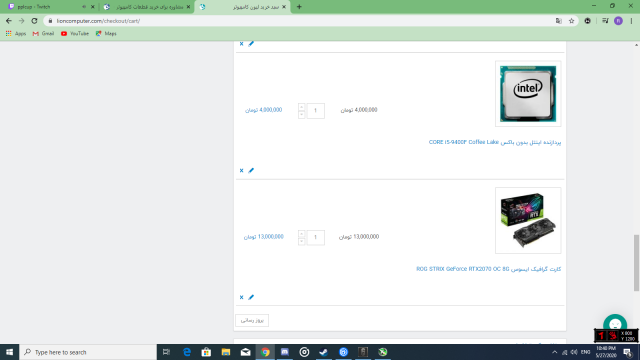Open the ROG STRIX GeForce RTX2070 OC 8G link
640x360 pixels.
489,269
